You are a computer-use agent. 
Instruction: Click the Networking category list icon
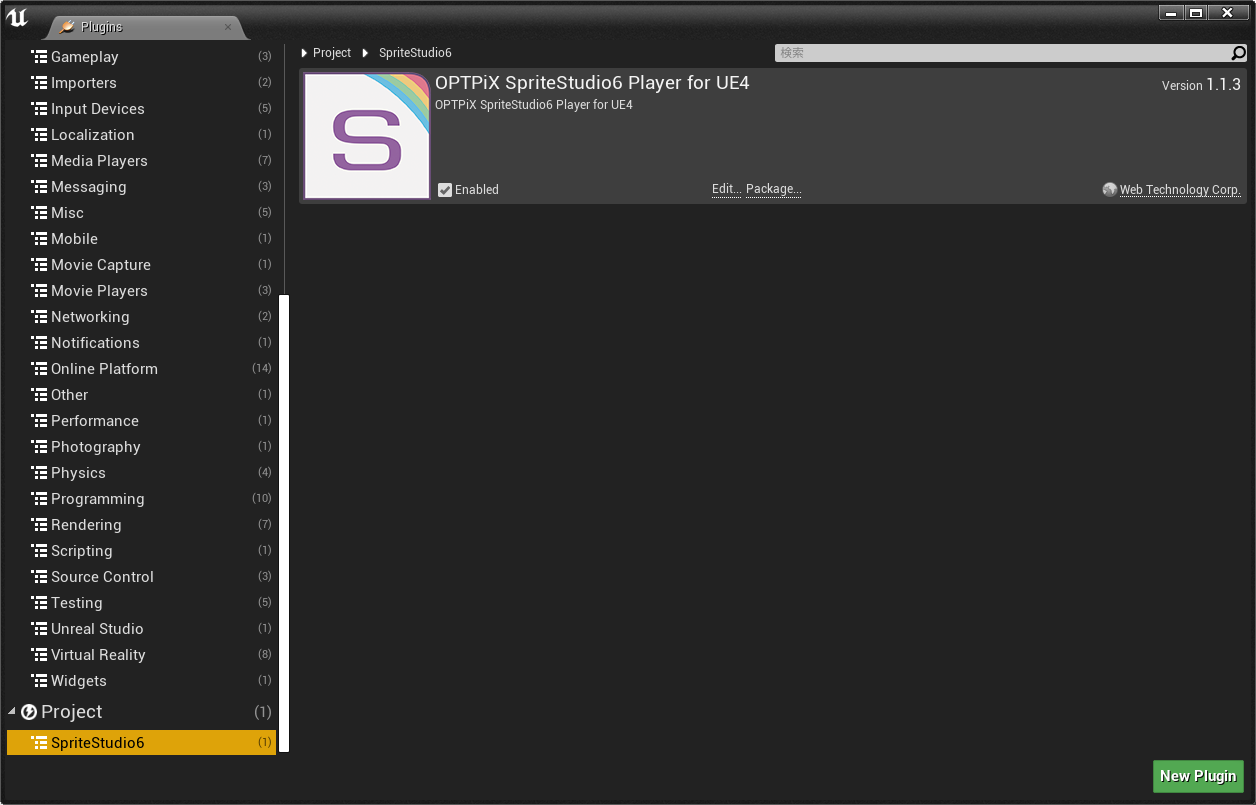39,317
